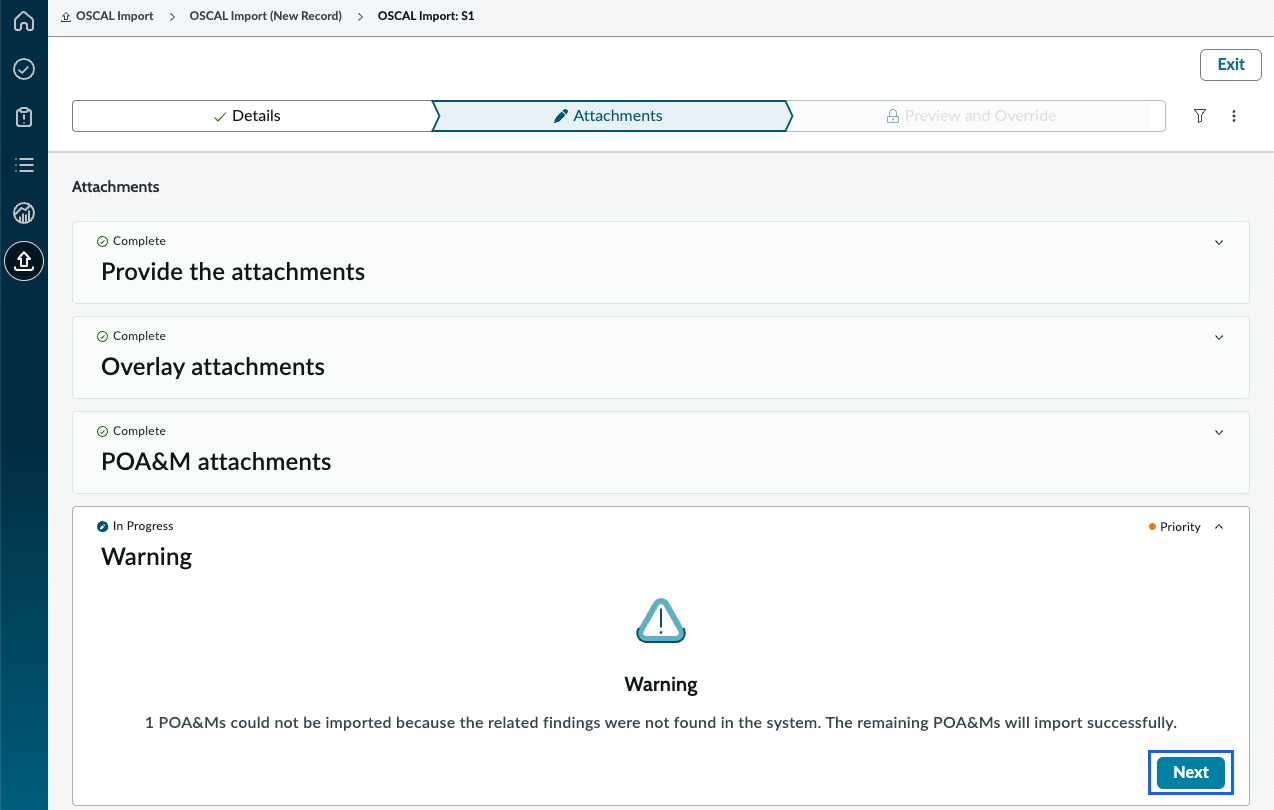The image size is (1274, 810).
Task: Click the Attachments section label
Action: pos(116,187)
